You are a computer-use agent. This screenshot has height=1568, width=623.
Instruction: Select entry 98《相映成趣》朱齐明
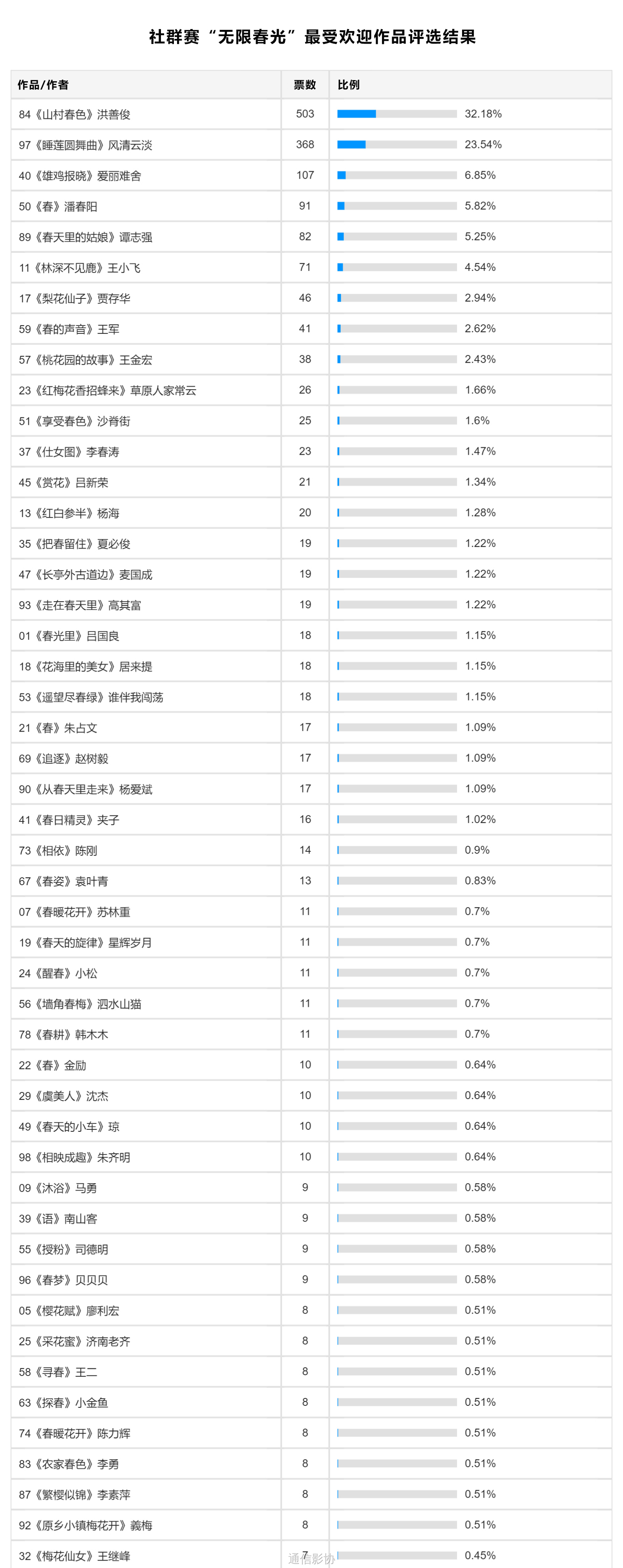(x=74, y=1157)
